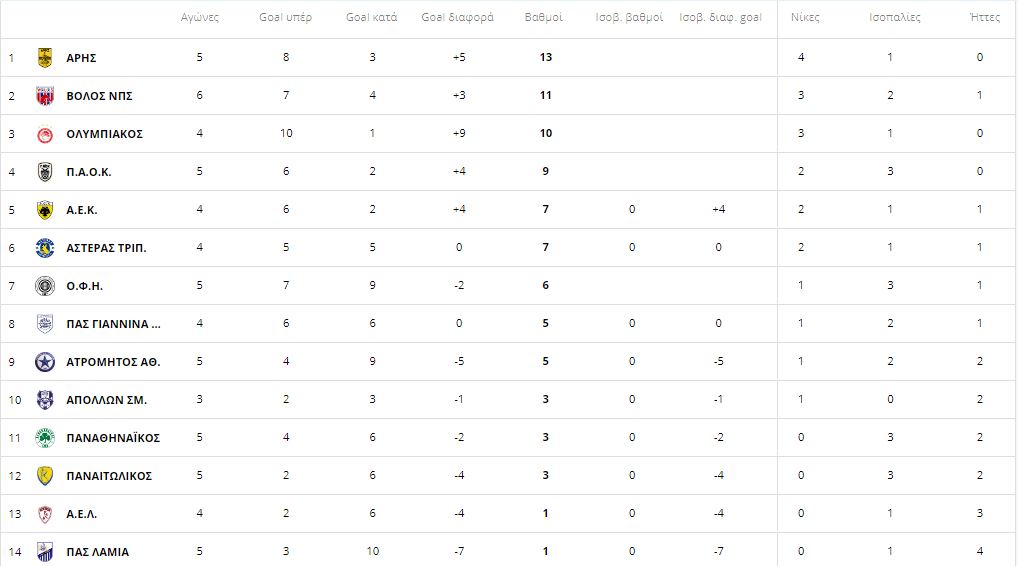Image resolution: width=1018 pixels, height=566 pixels.
Task: Sort table by Βαθμοί column header
Action: pos(544,18)
